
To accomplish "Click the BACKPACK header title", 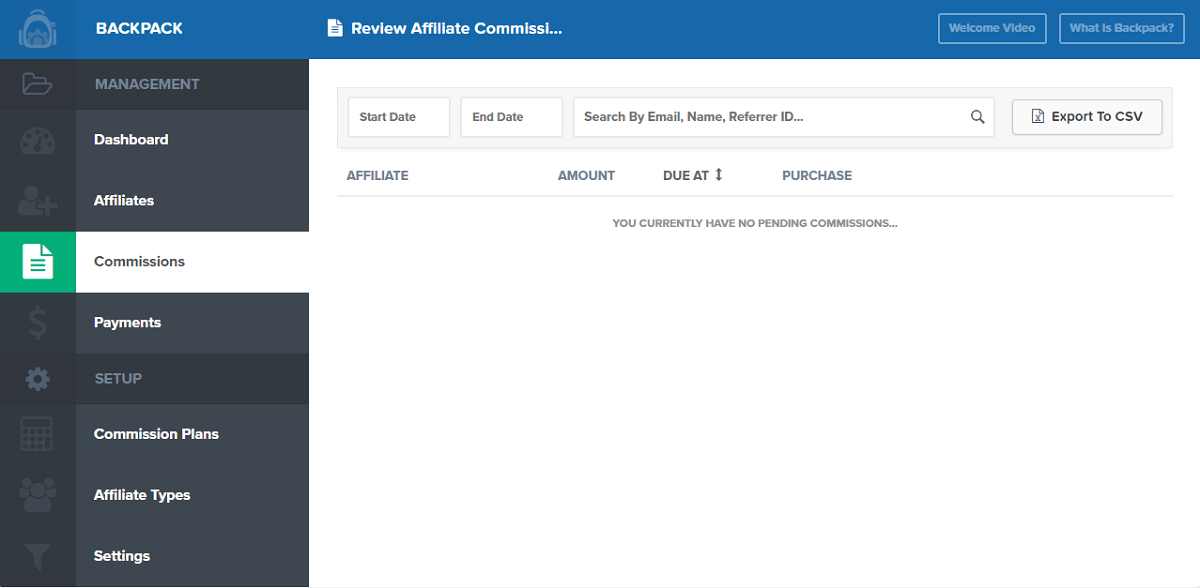I will click(139, 28).
